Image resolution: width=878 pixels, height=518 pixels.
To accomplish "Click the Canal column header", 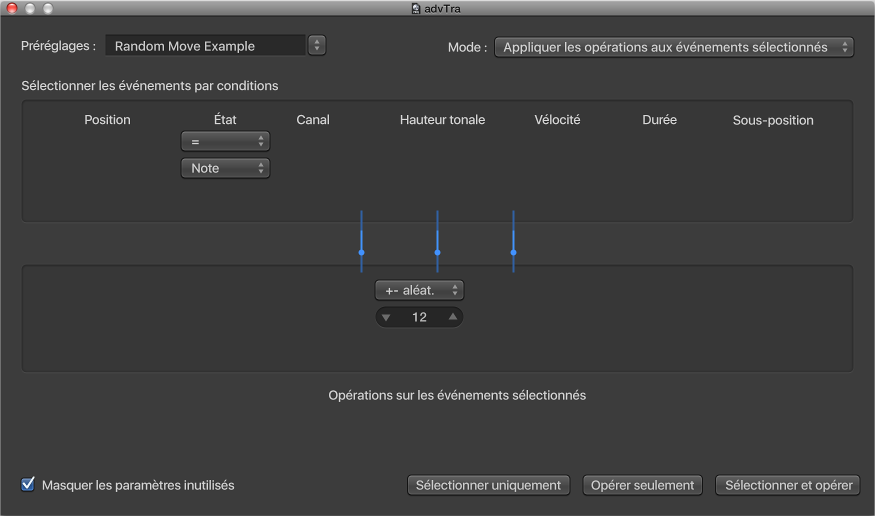I will click(314, 120).
